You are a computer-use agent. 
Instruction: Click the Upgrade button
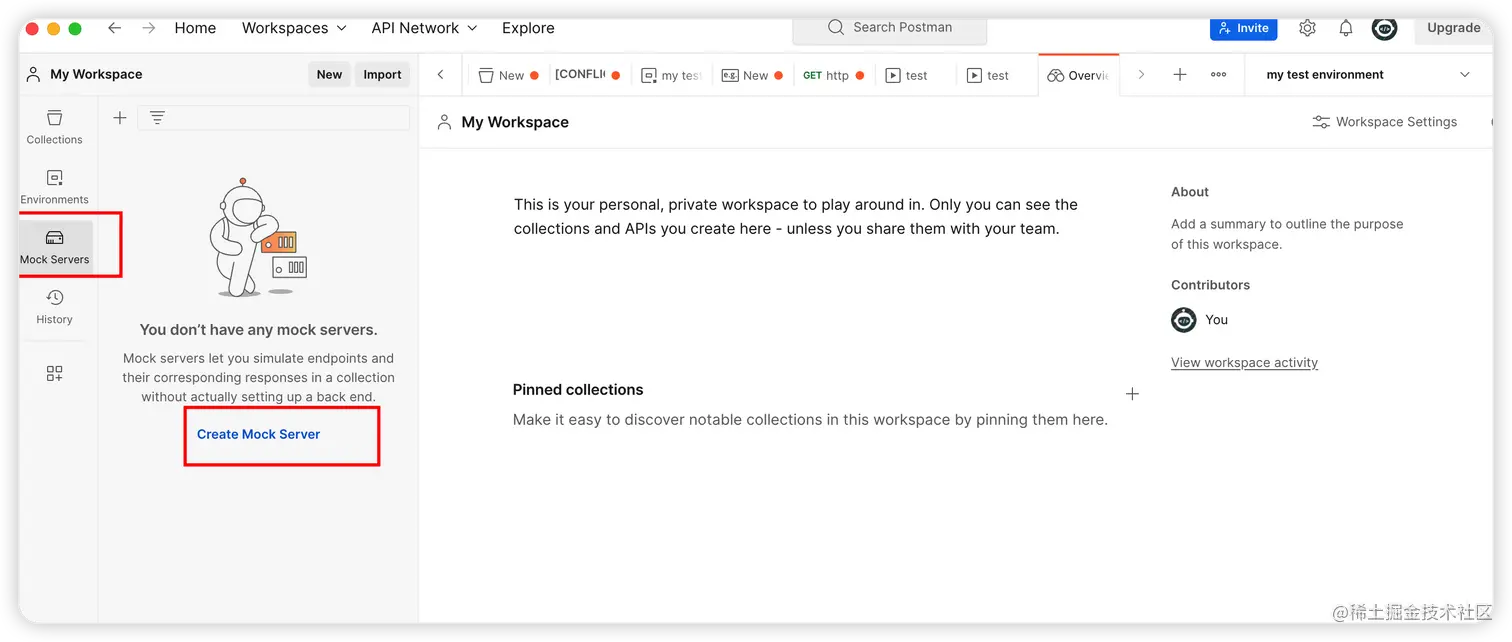[1453, 28]
